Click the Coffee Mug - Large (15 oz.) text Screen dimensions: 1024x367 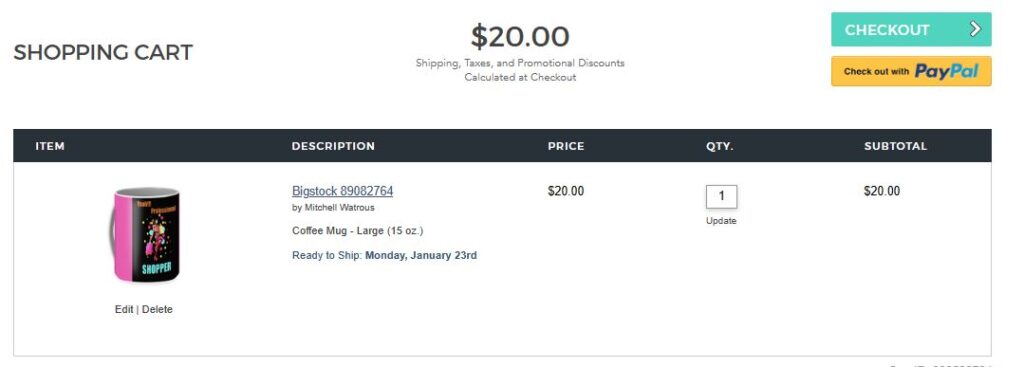[357, 231]
